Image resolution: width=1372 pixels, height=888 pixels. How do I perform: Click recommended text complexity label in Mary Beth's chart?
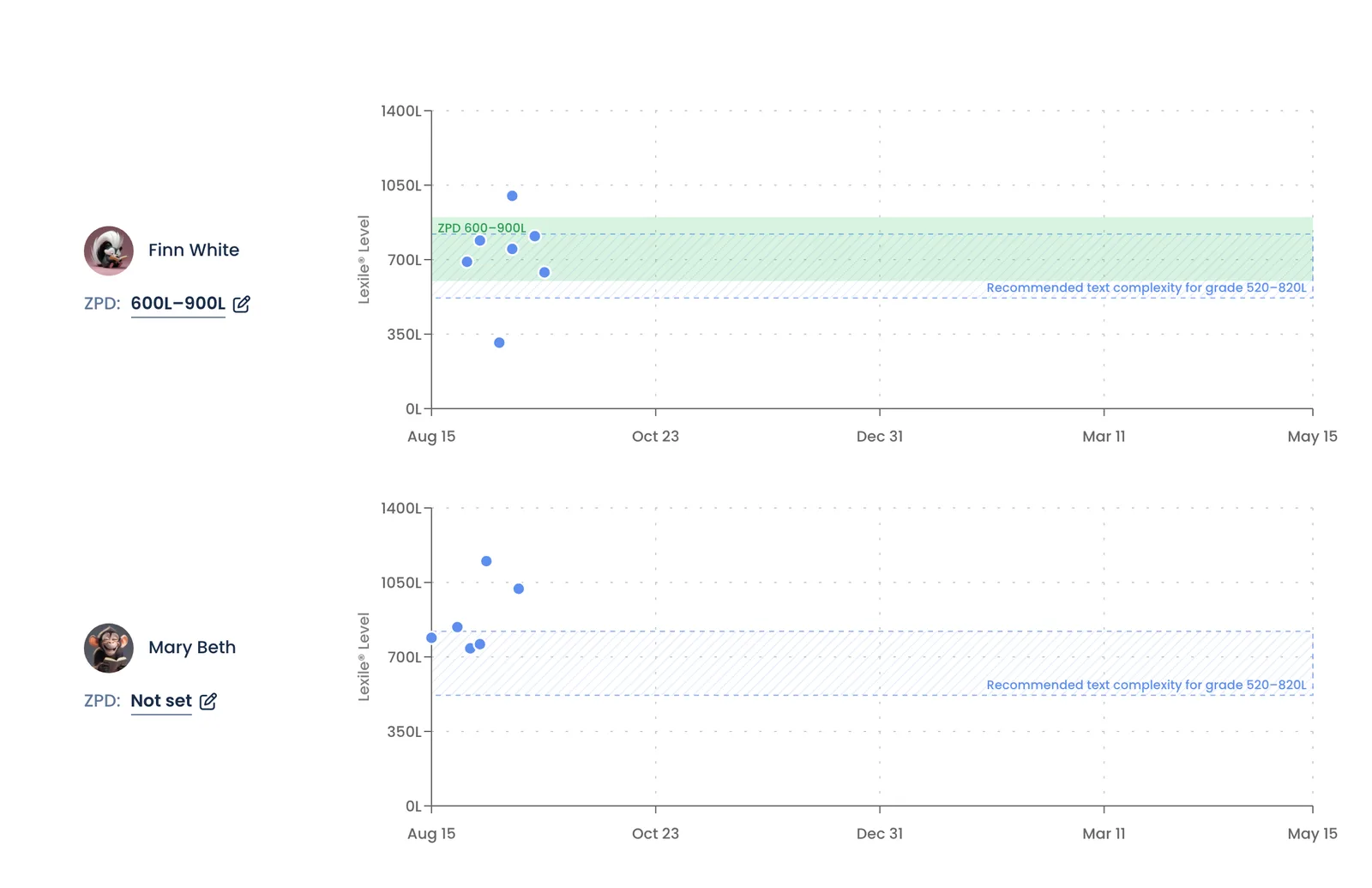point(1146,685)
